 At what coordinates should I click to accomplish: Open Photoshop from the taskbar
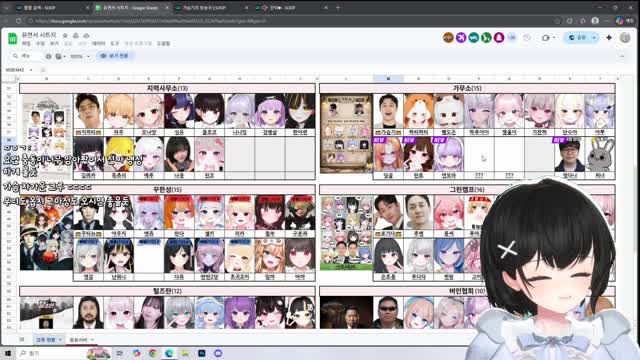coord(202,353)
